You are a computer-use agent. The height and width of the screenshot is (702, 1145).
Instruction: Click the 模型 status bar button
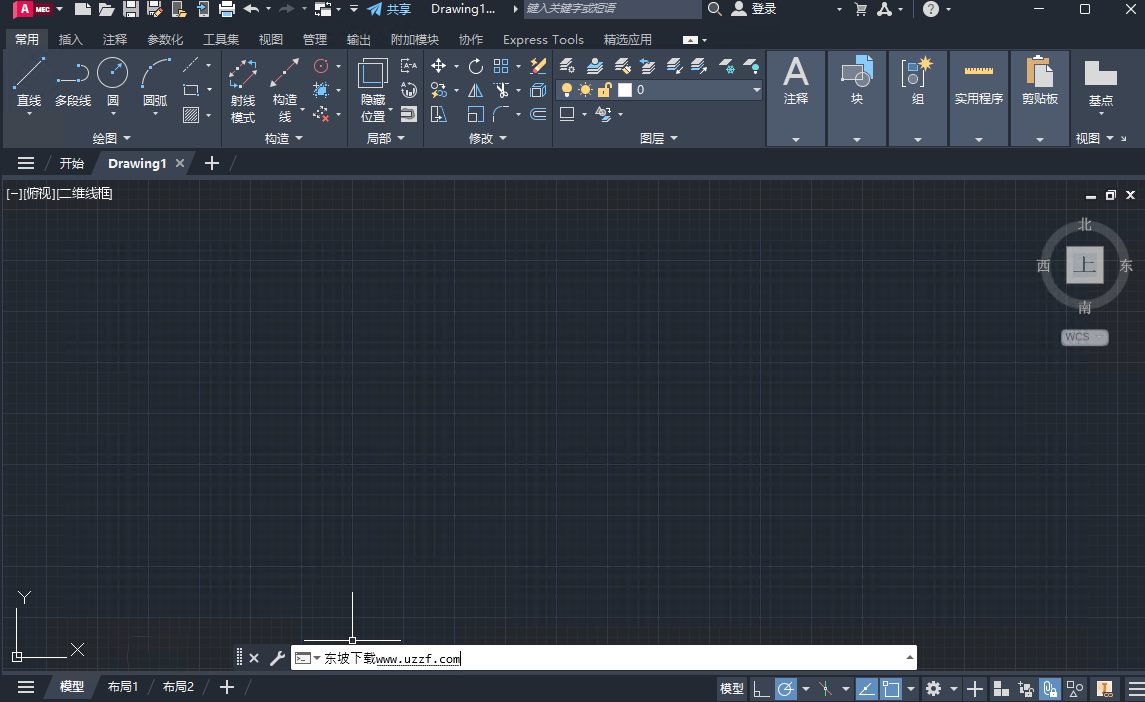point(732,688)
